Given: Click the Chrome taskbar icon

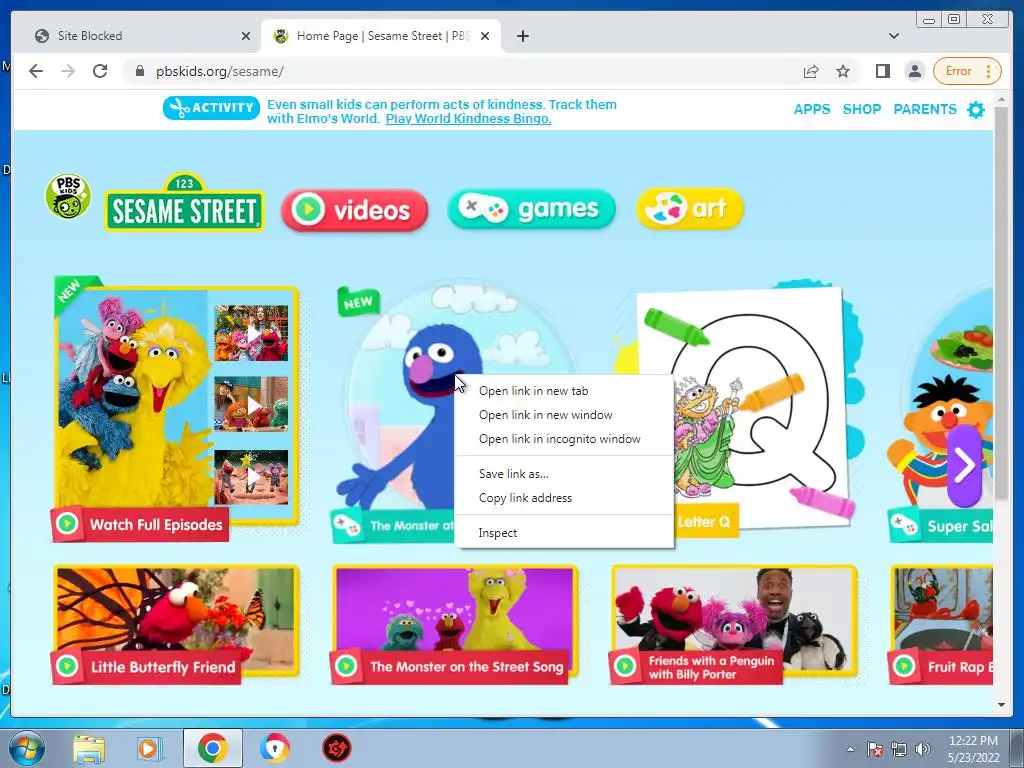Looking at the screenshot, I should 212,748.
